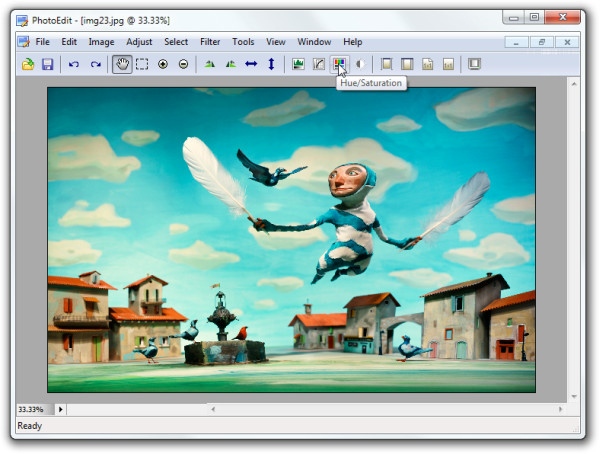Zoom in with the plus circle icon
This screenshot has height=454, width=600.
coord(163,64)
